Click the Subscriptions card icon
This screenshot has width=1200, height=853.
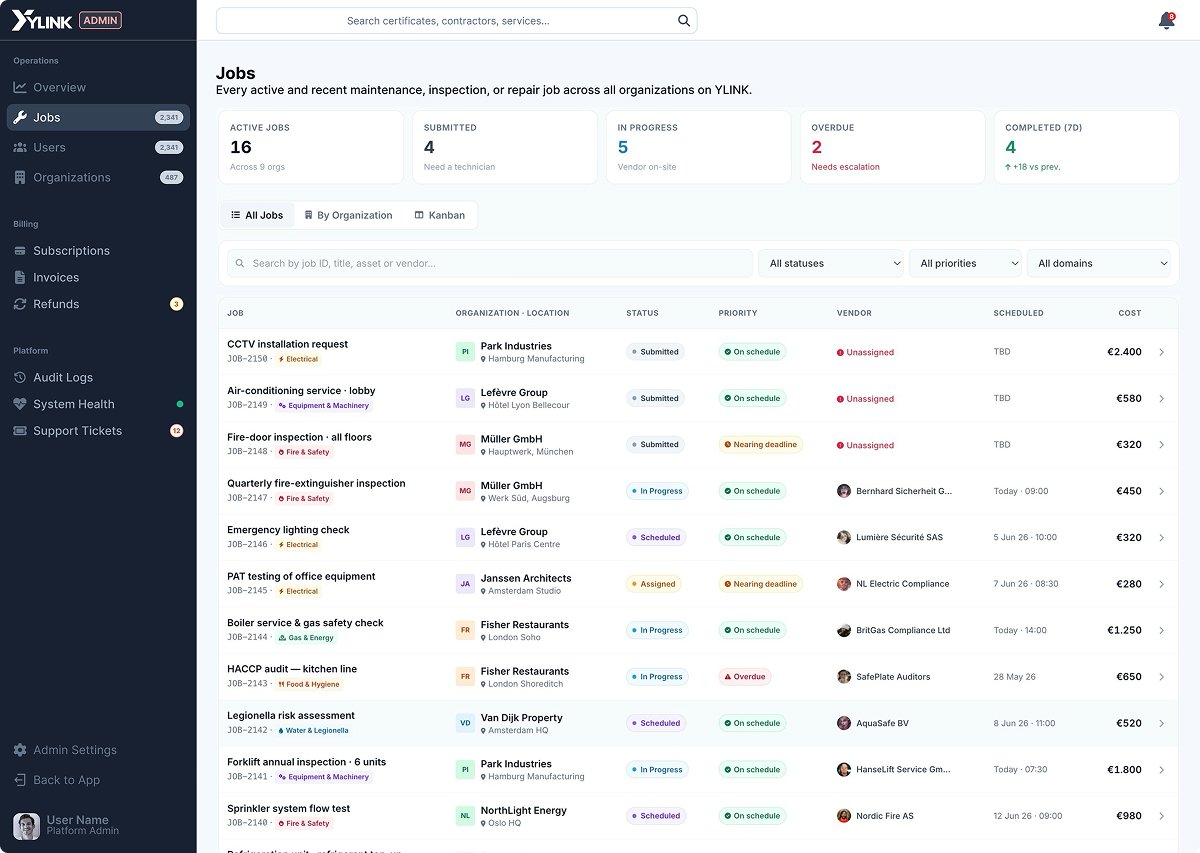(20, 251)
